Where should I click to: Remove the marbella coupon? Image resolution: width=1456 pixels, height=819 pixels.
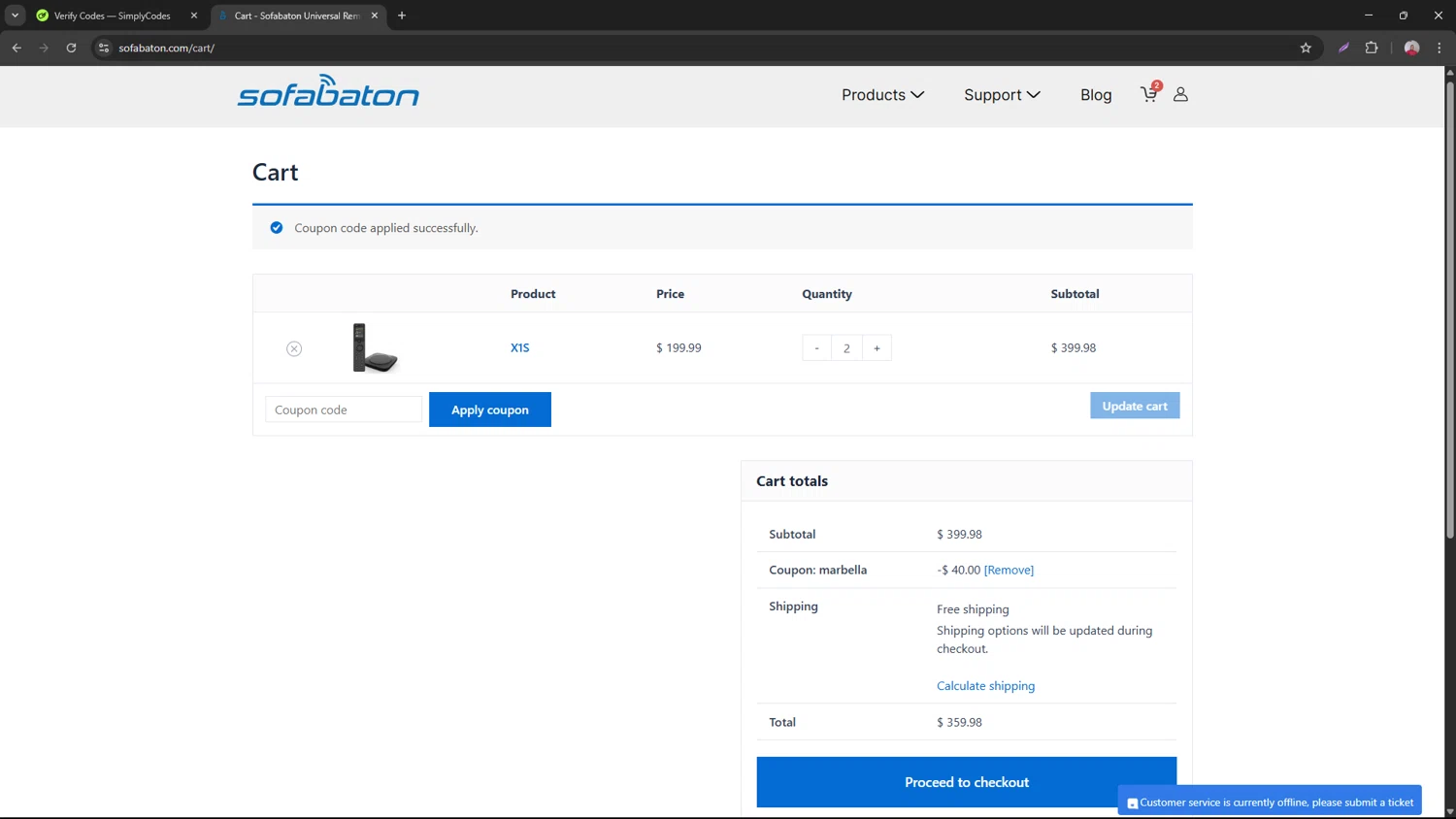(x=1009, y=570)
